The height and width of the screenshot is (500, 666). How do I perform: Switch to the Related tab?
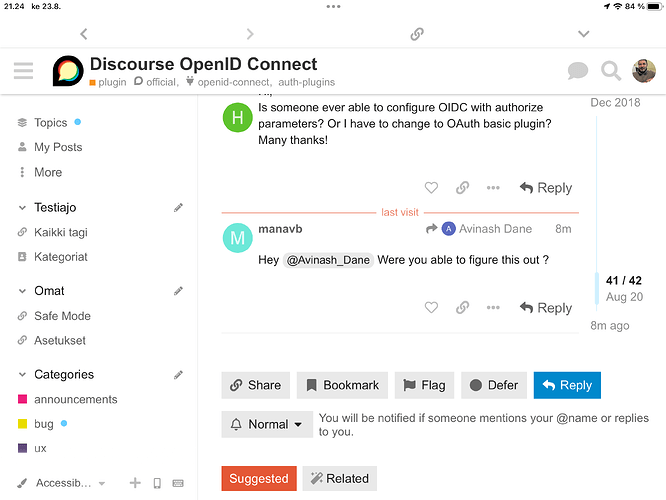click(x=340, y=478)
